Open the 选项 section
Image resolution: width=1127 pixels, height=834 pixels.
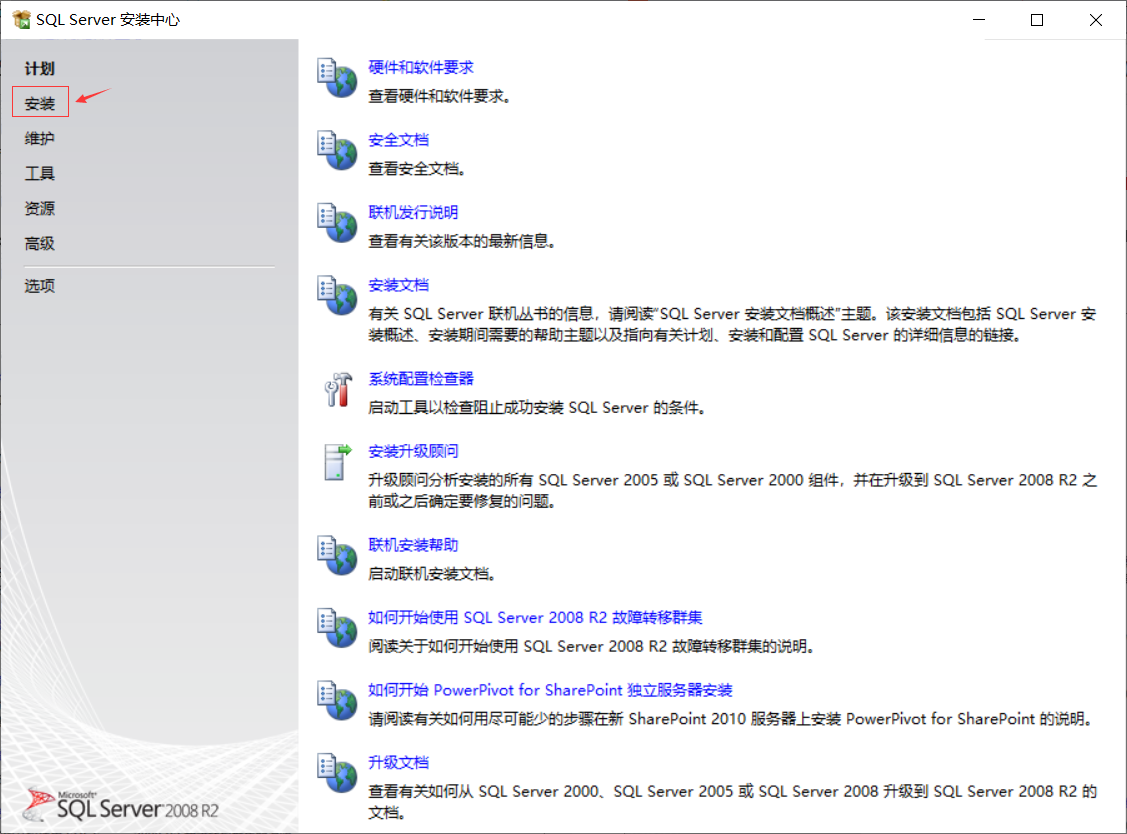(38, 285)
